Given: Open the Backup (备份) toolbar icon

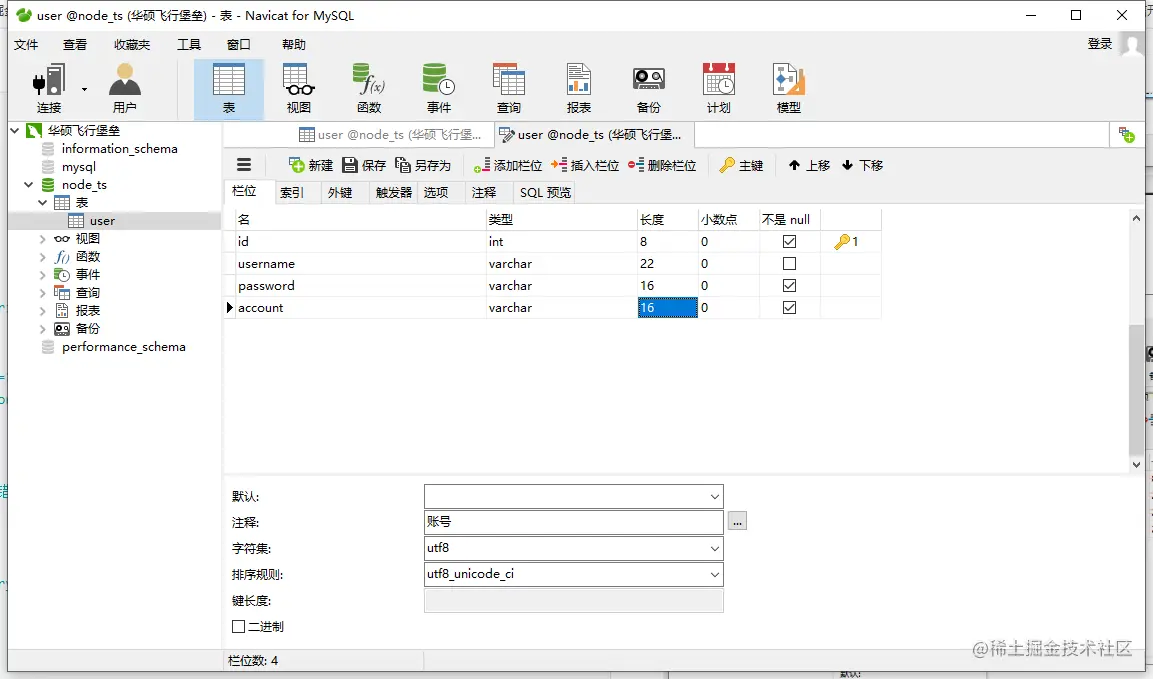Looking at the screenshot, I should tap(649, 88).
